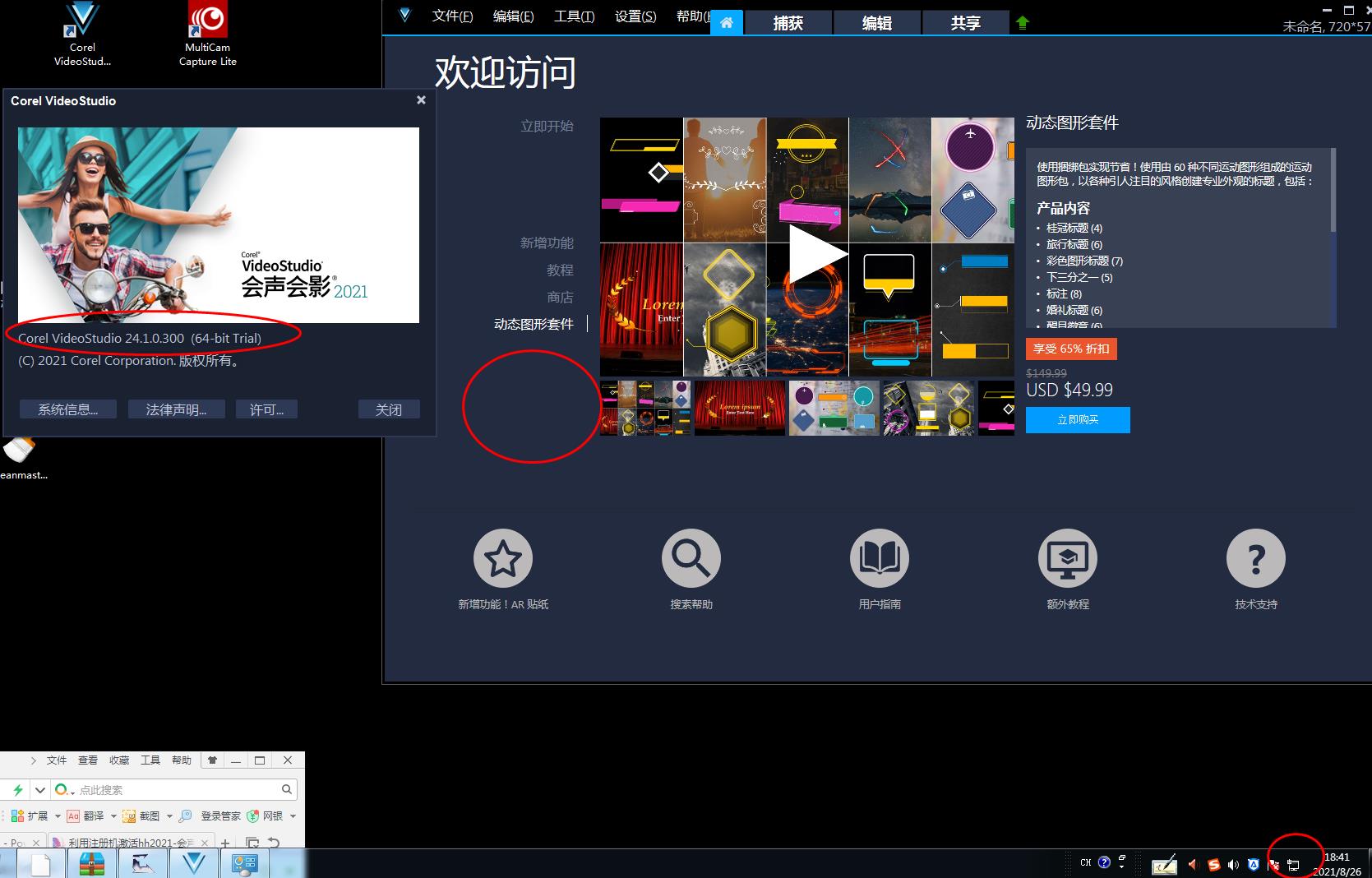
Task: Open browser 帮助 menu
Action: (182, 760)
